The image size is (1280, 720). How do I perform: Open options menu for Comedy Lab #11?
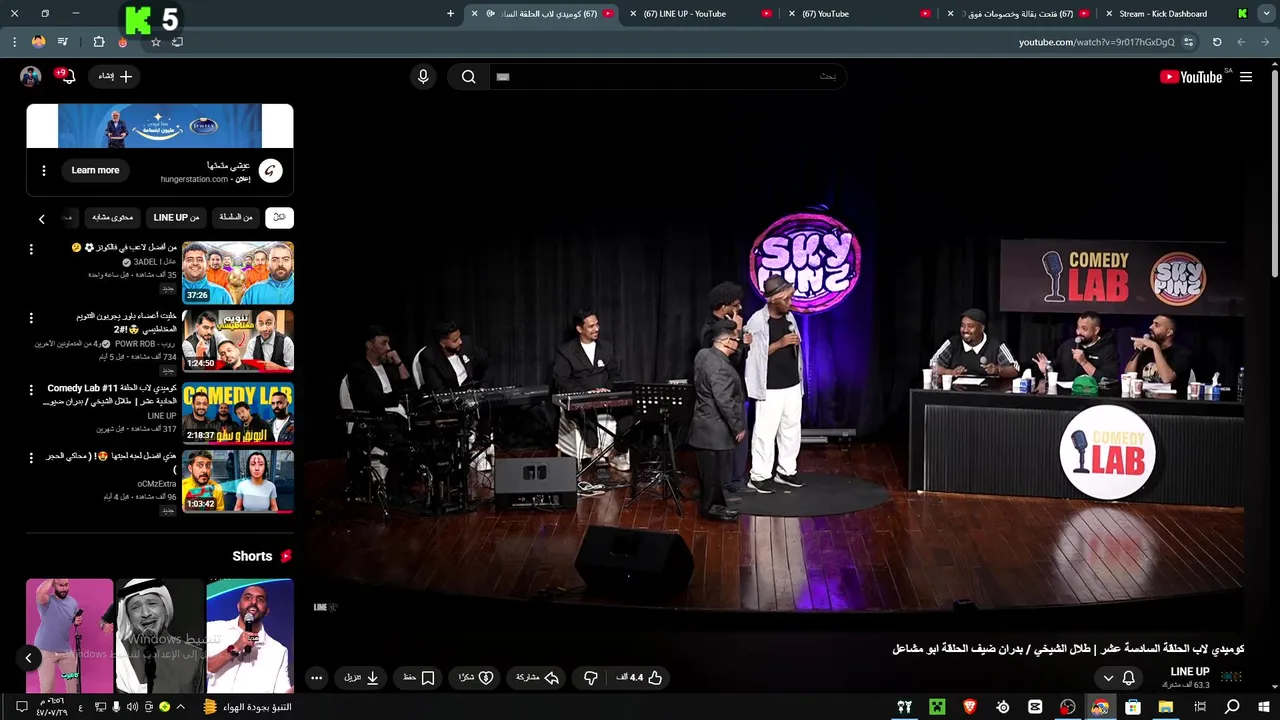coord(31,388)
